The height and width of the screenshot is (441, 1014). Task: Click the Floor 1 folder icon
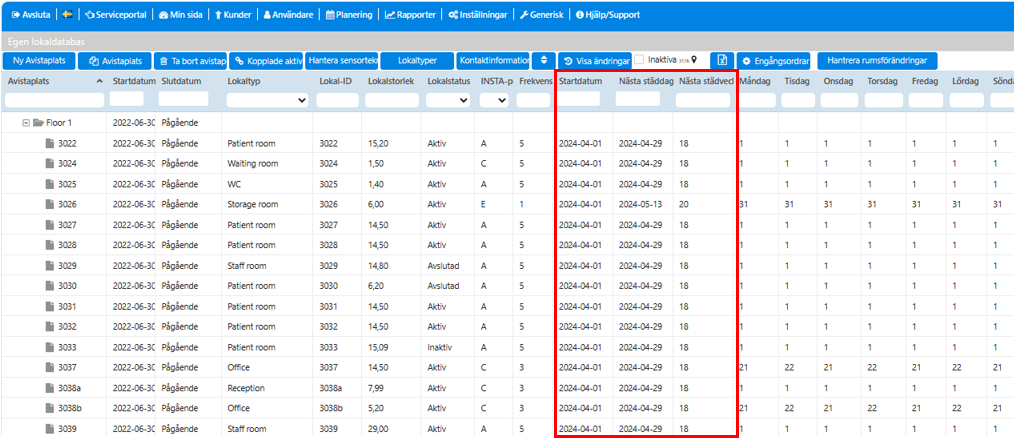(38, 123)
